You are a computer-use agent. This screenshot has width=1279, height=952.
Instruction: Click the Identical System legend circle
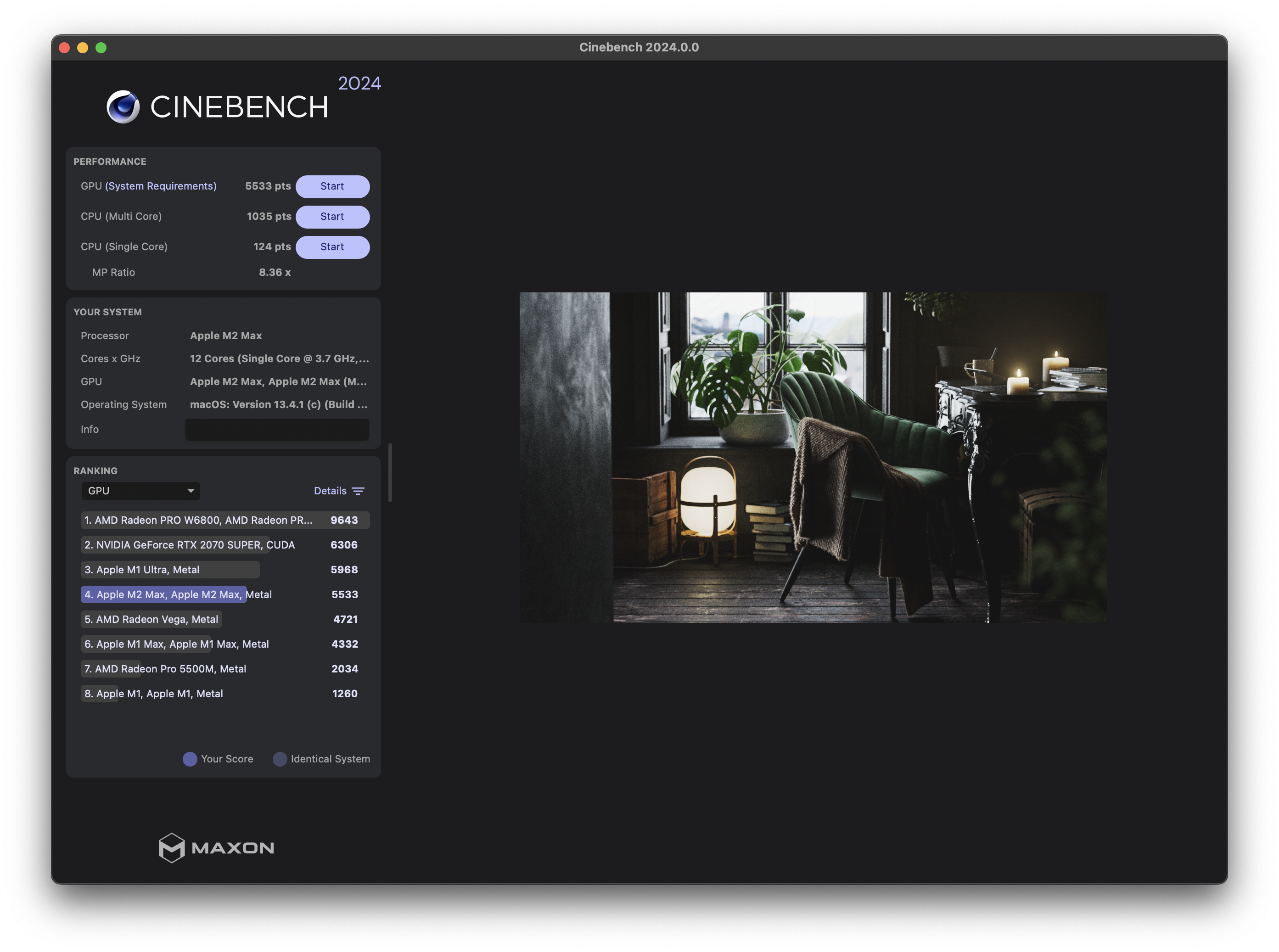(280, 759)
